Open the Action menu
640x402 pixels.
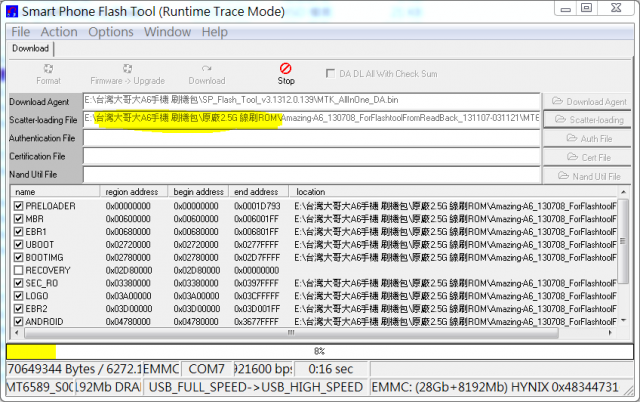(x=59, y=32)
